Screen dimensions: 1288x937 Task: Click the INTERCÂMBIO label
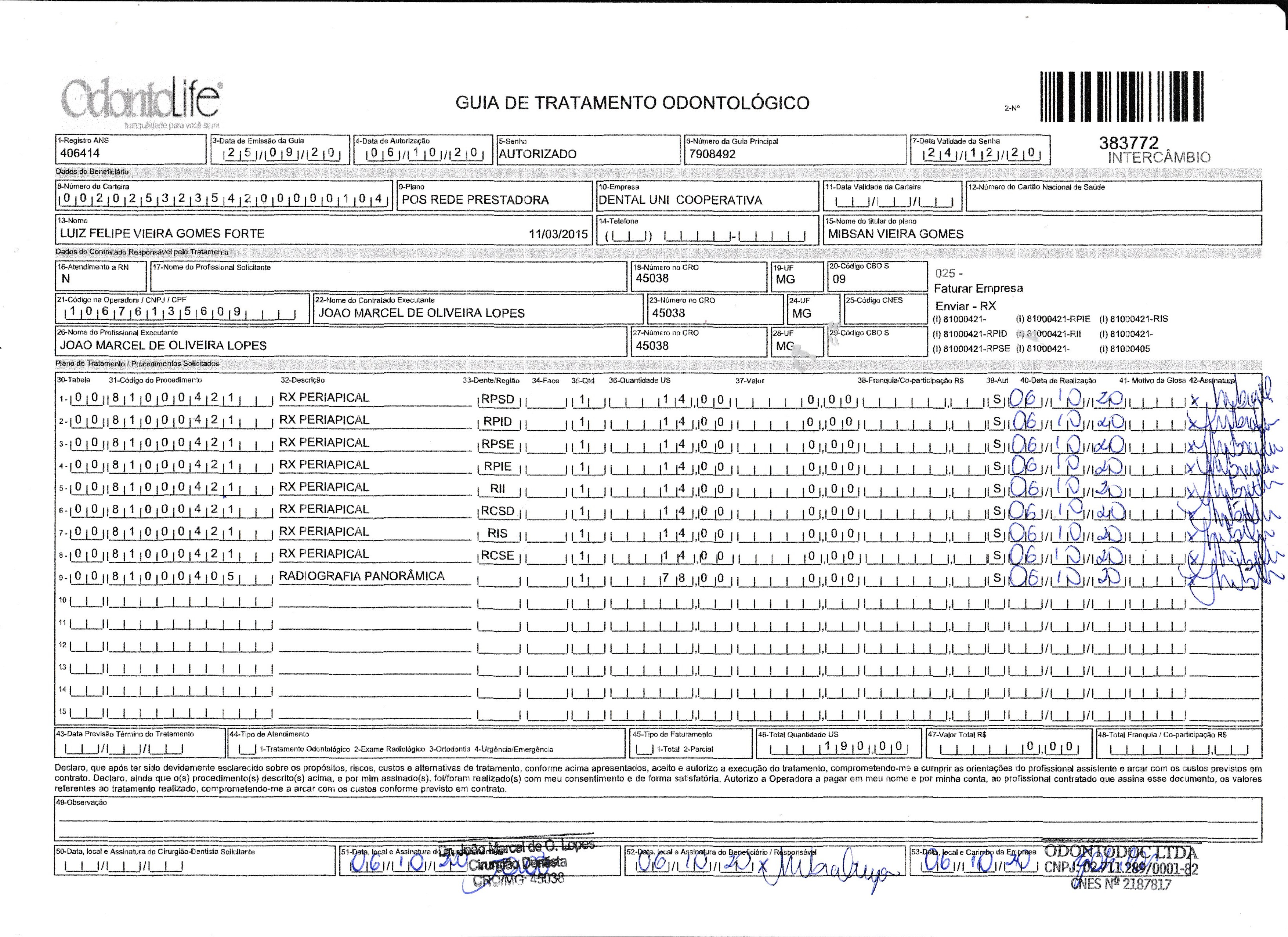(1158, 158)
